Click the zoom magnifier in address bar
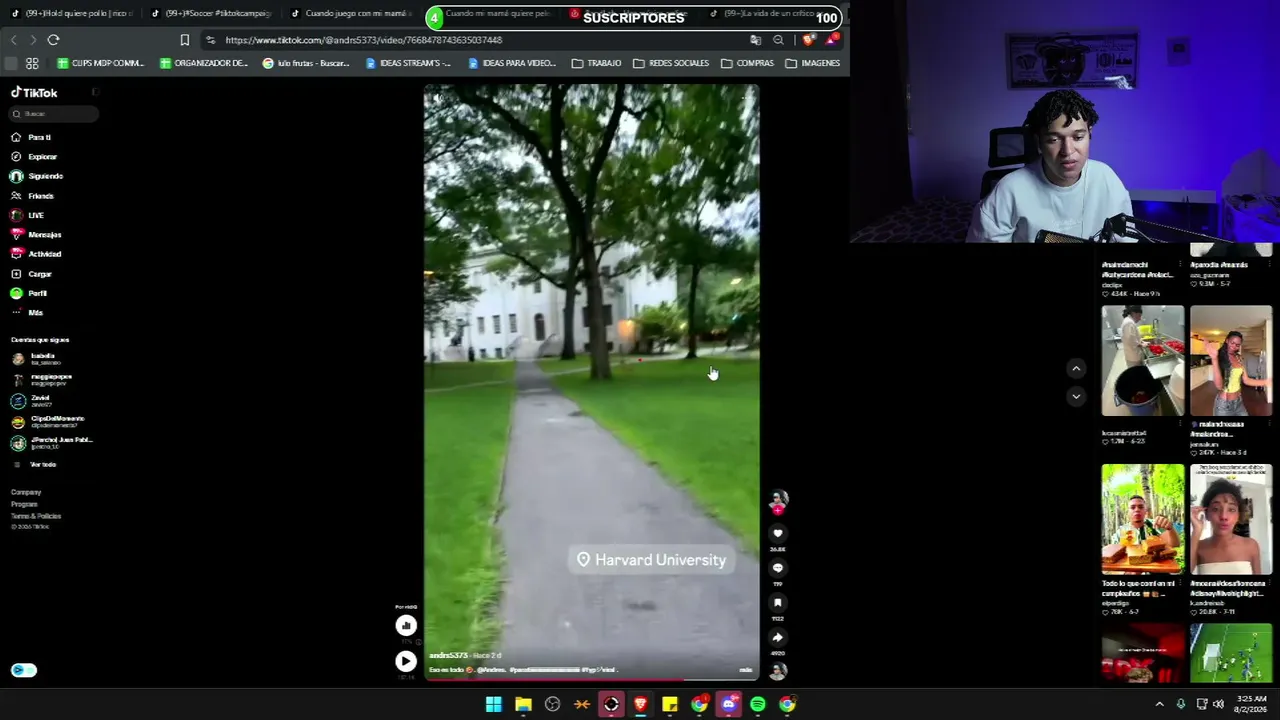The height and width of the screenshot is (720, 1280). tap(778, 40)
